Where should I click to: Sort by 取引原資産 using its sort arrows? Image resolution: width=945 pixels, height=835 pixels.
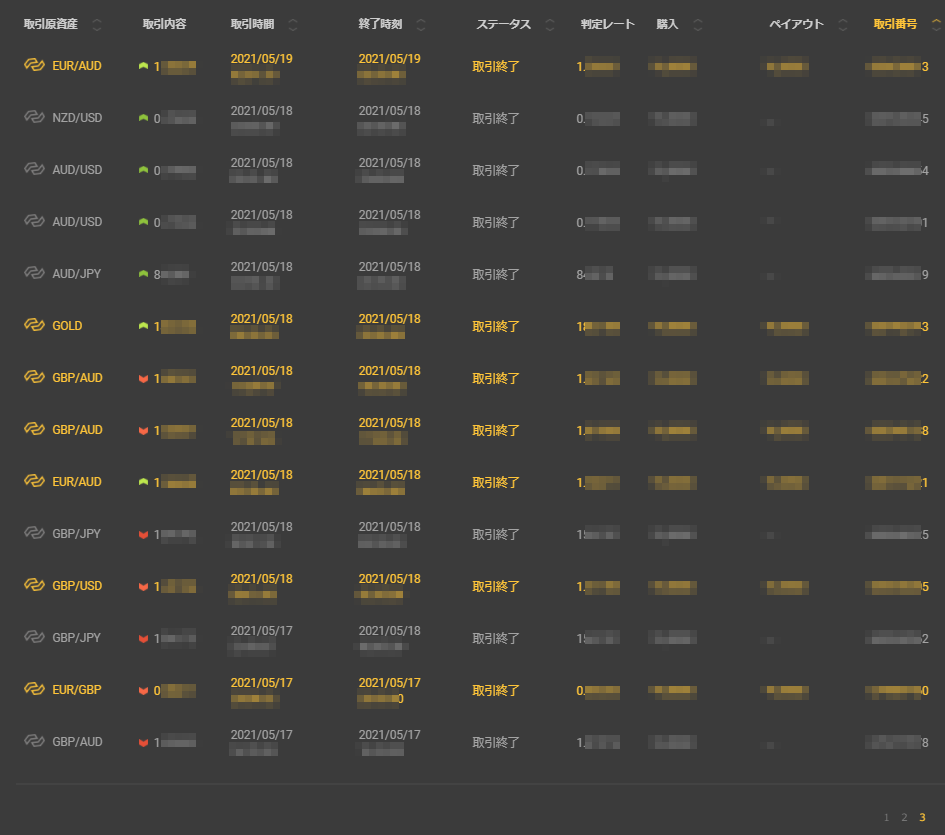tap(97, 25)
